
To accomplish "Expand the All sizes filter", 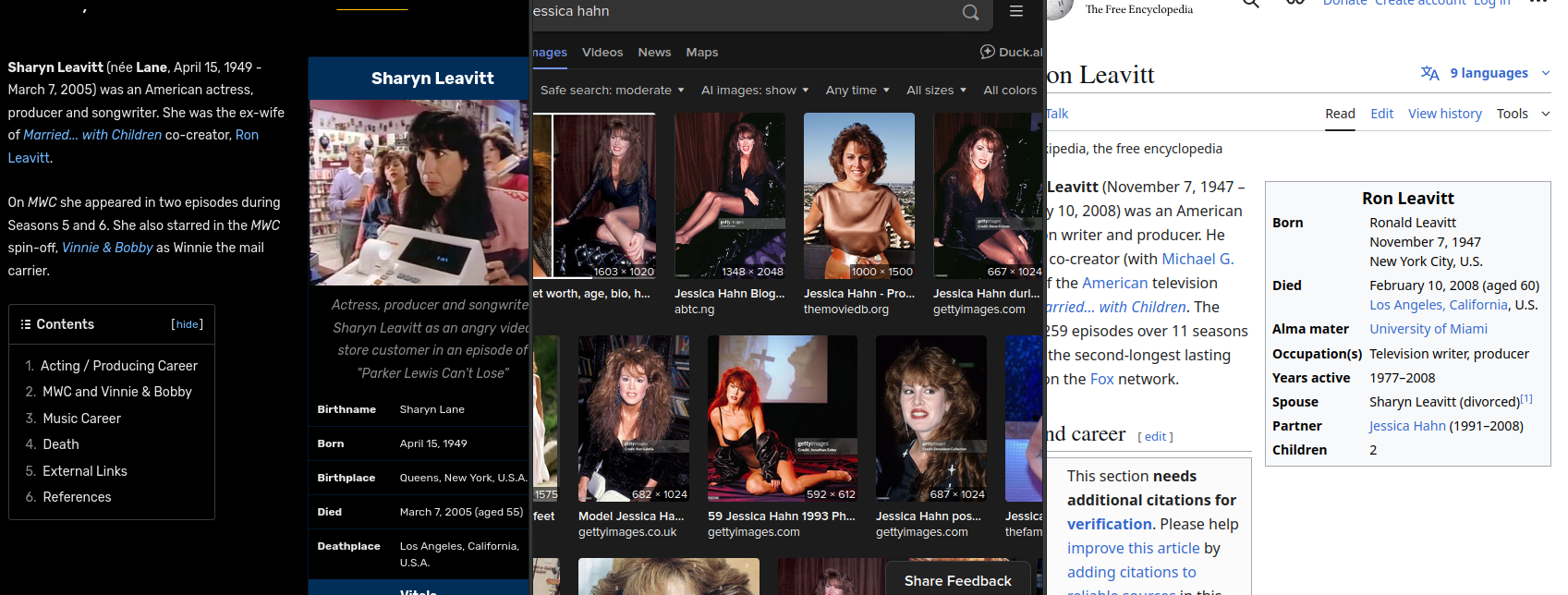I will point(936,90).
